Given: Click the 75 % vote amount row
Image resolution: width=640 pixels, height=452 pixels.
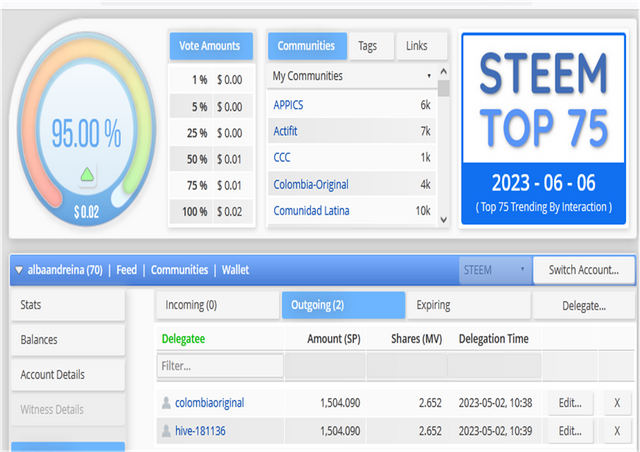Looking at the screenshot, I should [212, 185].
